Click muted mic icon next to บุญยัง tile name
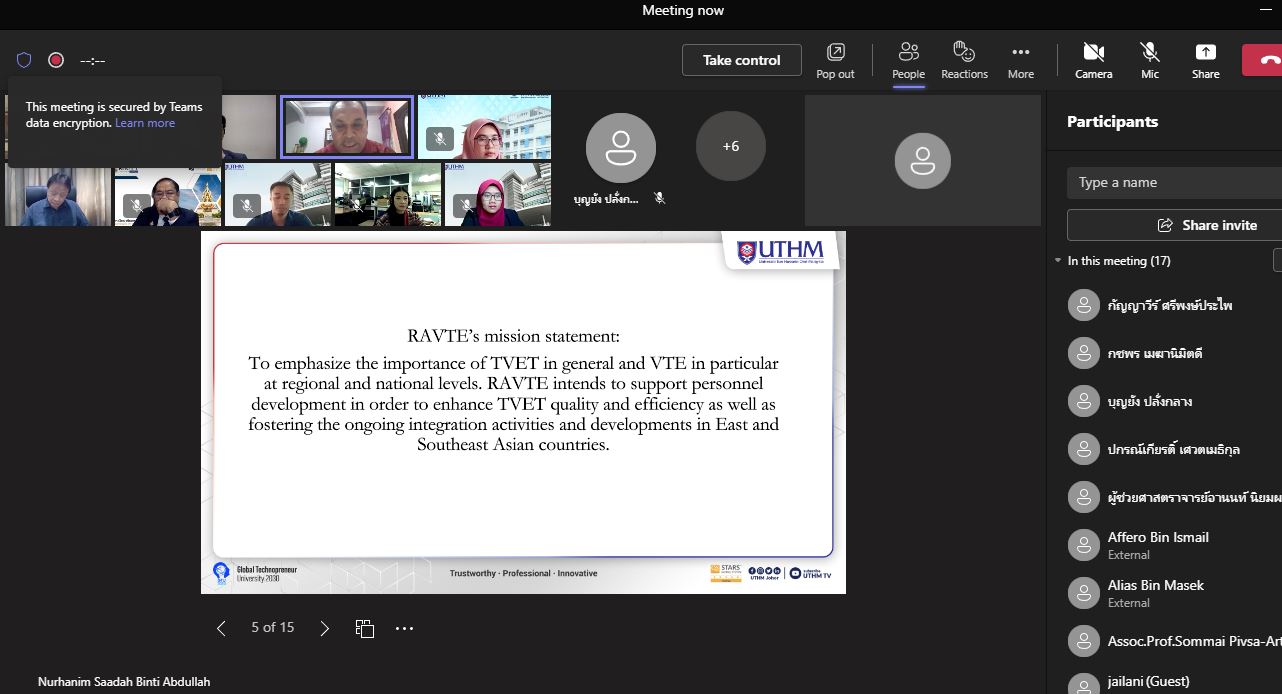The image size is (1282, 694). pyautogui.click(x=659, y=198)
